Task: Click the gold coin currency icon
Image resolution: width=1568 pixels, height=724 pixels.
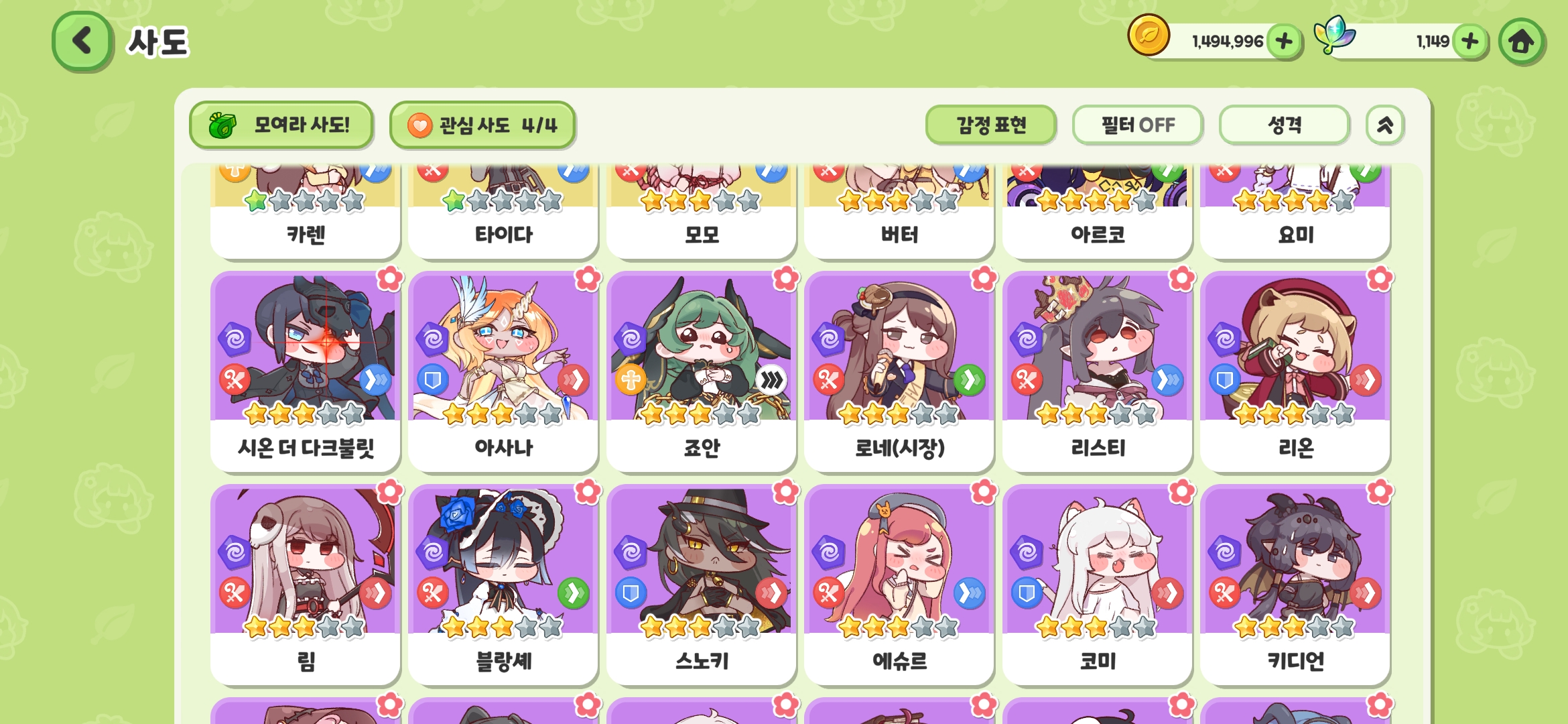Action: point(1149,35)
